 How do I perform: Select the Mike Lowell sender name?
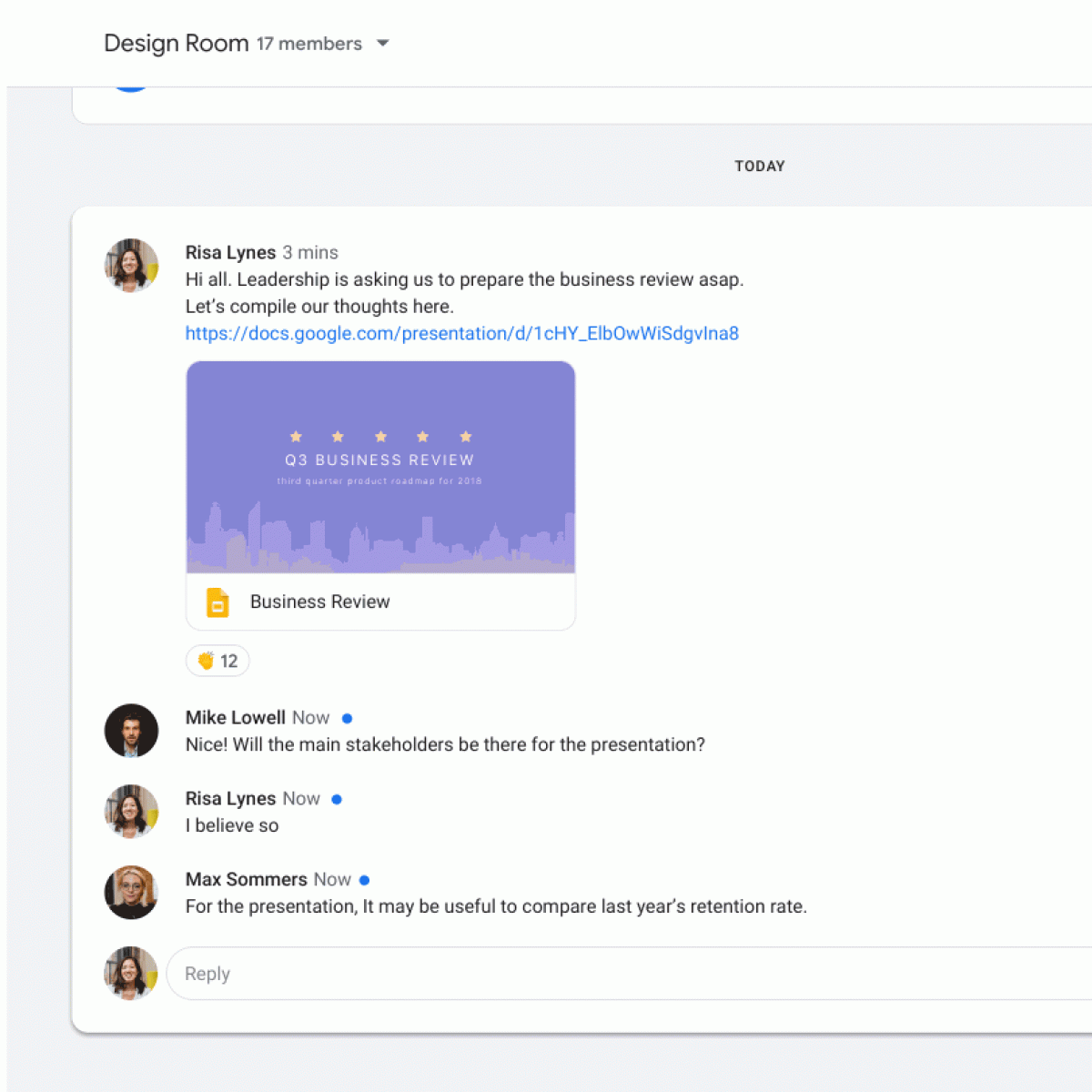[235, 717]
